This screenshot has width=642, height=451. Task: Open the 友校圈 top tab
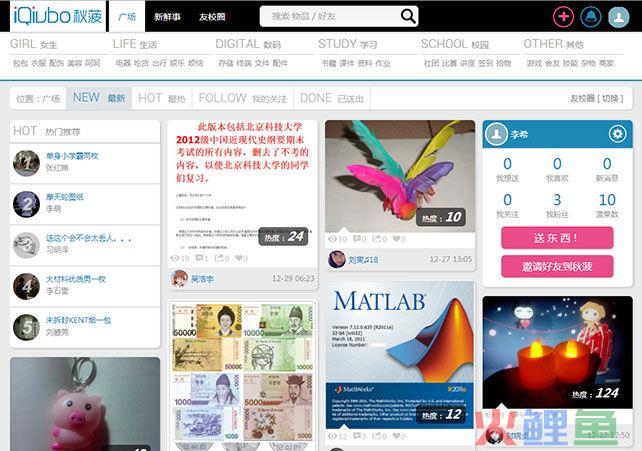[212, 17]
